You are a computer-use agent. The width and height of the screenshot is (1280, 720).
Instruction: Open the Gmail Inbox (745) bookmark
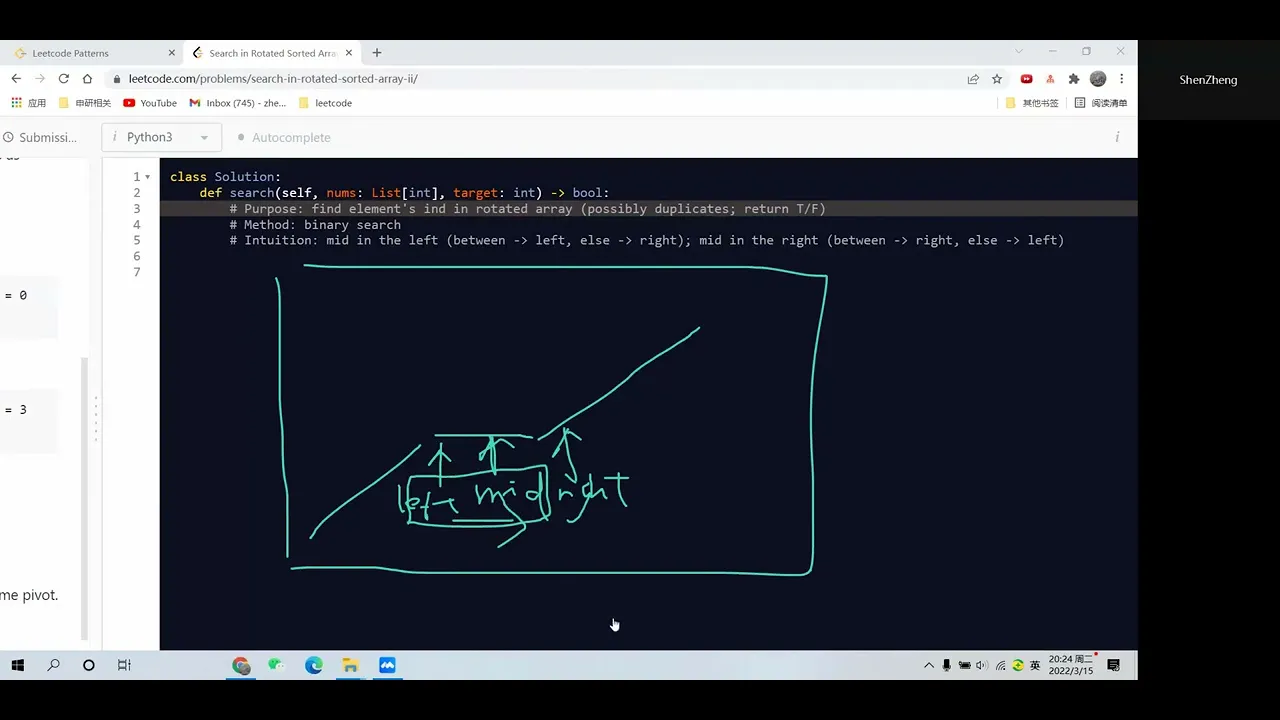(238, 103)
